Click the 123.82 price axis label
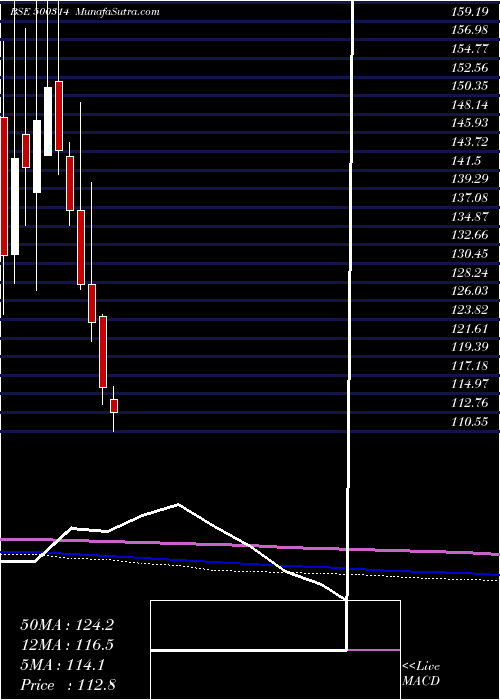Screen dimensions: 500x700 pos(471,310)
